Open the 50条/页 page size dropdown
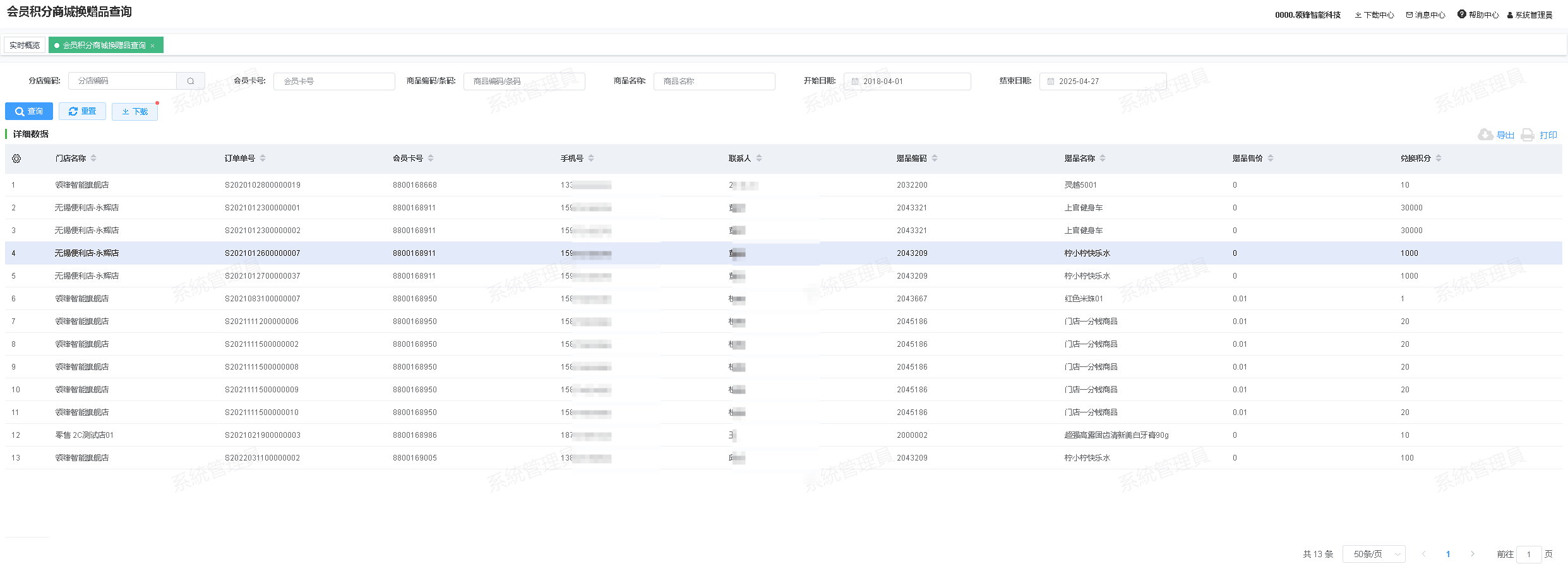 pos(1373,554)
